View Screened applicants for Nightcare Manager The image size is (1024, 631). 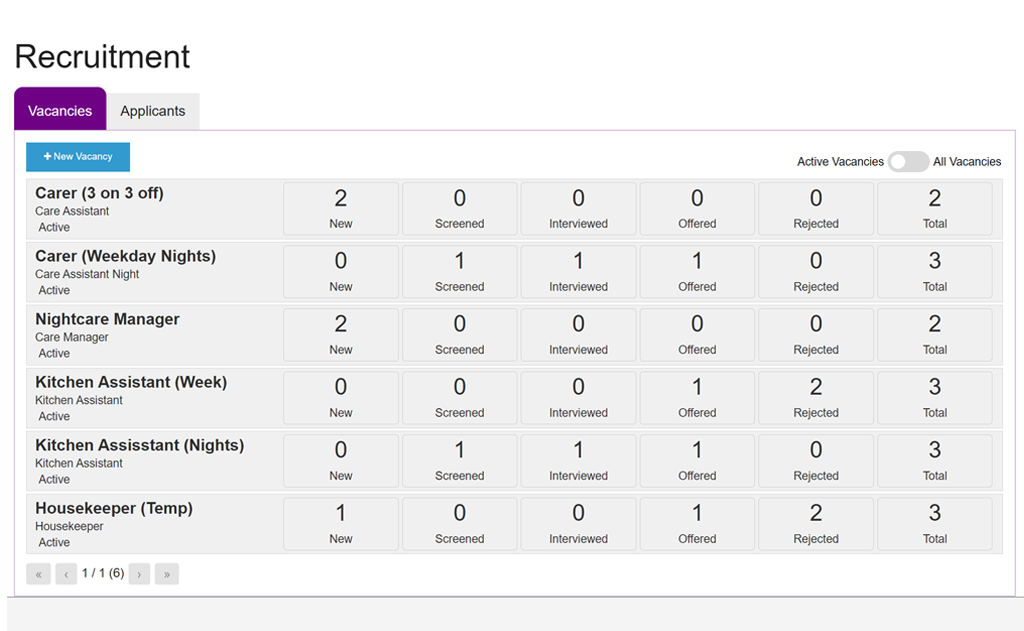pos(460,335)
